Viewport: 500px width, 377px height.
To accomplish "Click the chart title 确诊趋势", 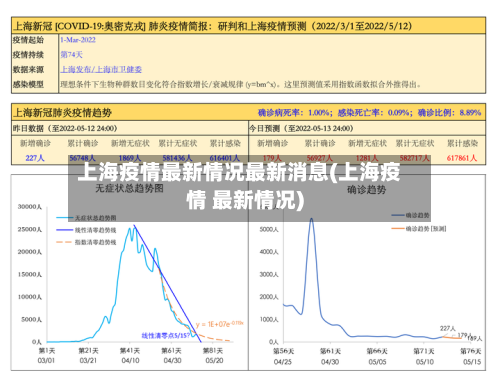I will click(366, 190).
